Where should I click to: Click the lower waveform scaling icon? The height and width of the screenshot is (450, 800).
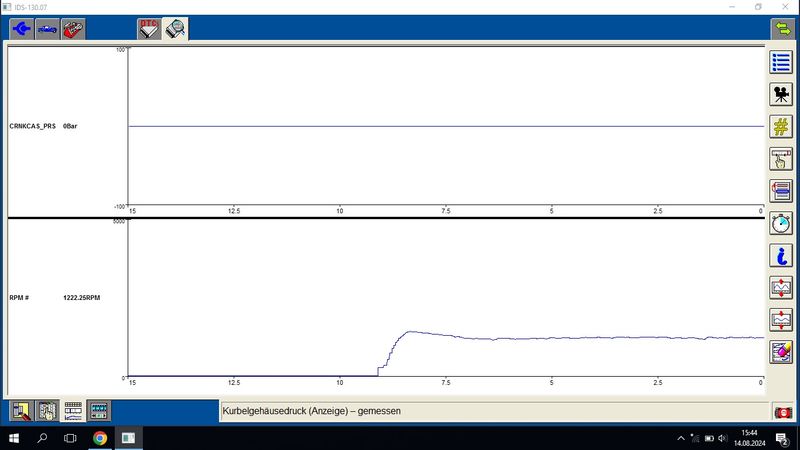pyautogui.click(x=781, y=320)
